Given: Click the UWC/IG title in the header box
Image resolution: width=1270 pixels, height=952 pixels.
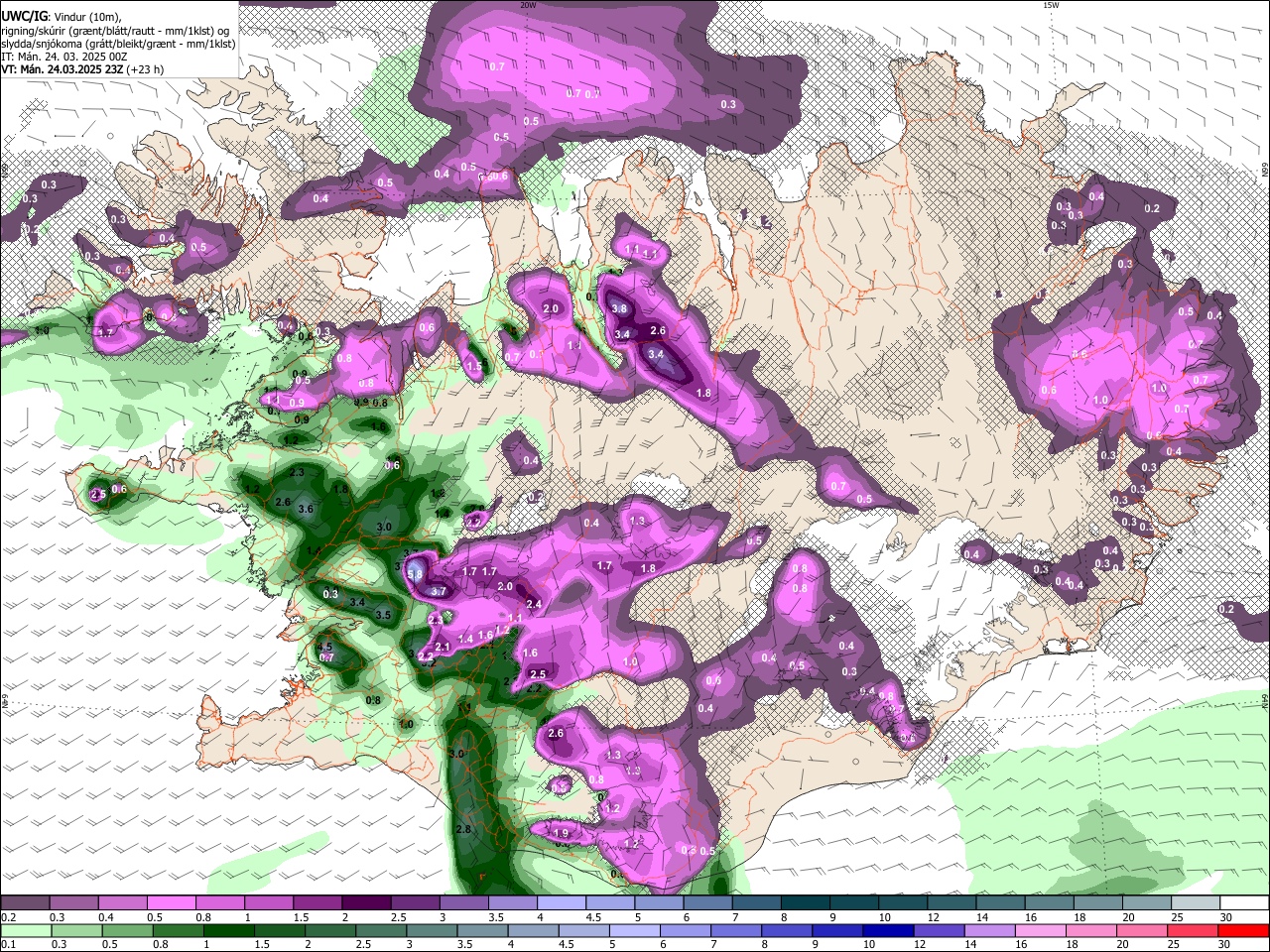Looking at the screenshot, I should [x=24, y=17].
